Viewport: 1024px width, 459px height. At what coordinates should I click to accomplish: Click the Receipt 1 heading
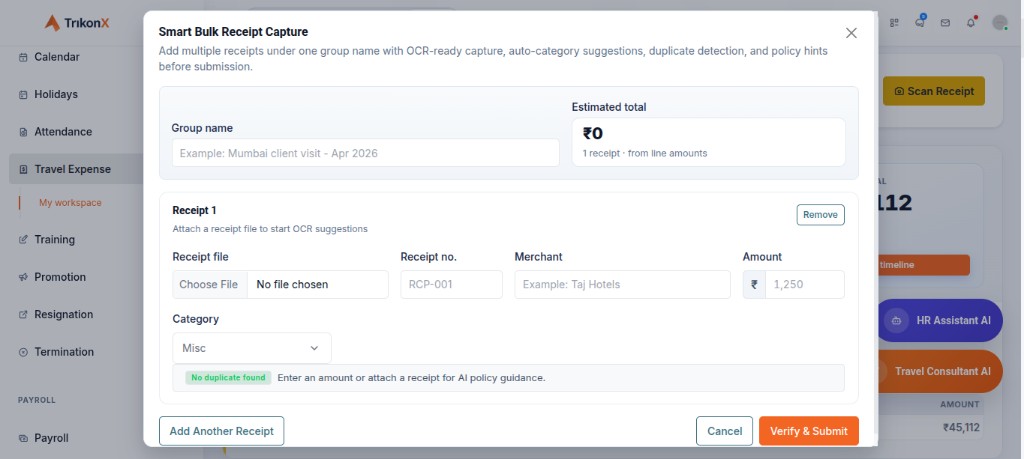click(x=194, y=210)
